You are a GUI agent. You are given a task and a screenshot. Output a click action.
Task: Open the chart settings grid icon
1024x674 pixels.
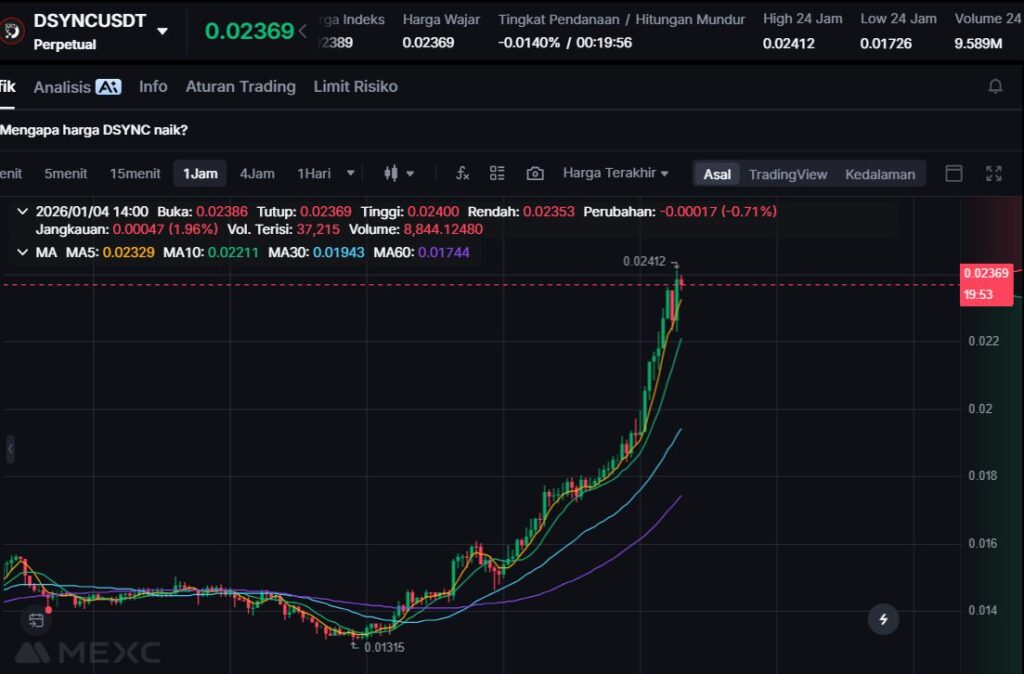pos(497,173)
